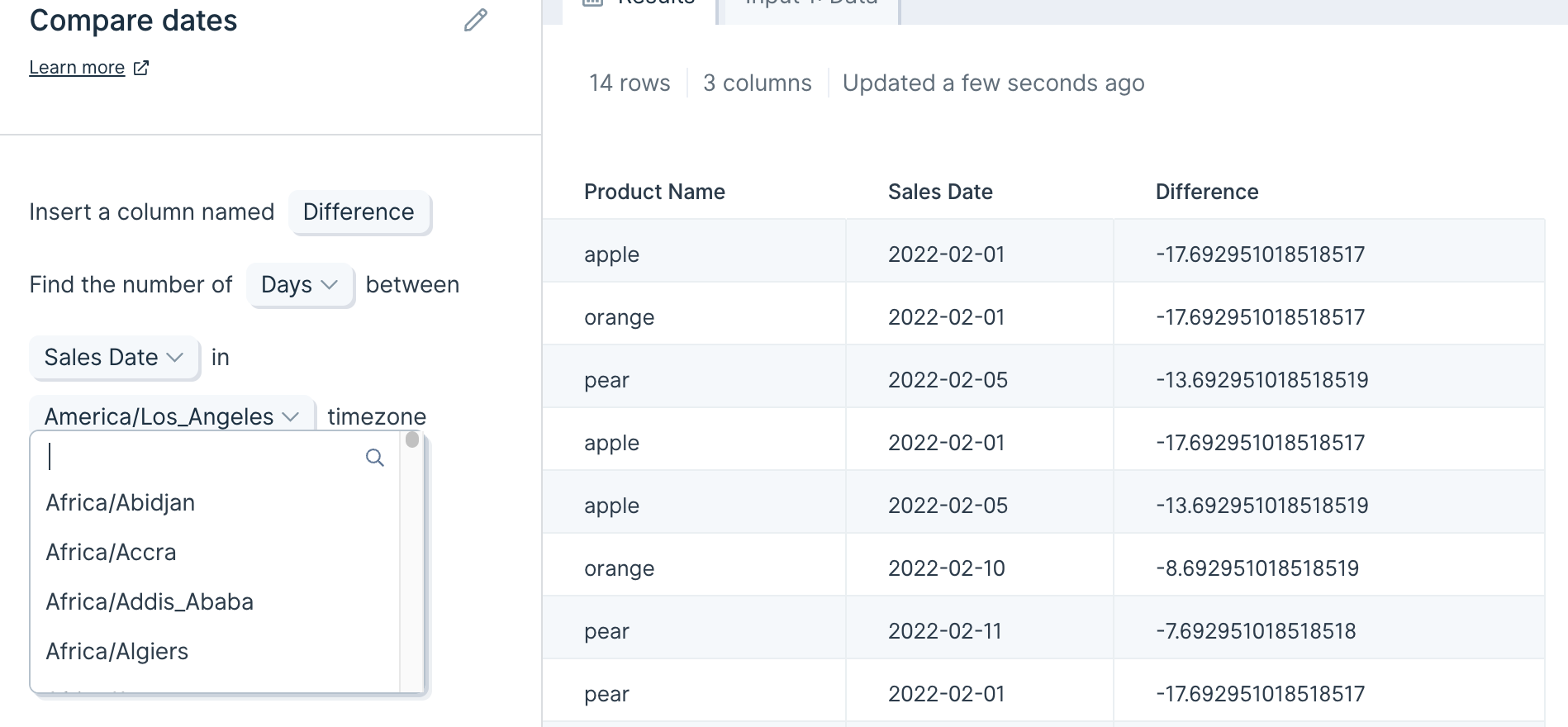Open the Days unit dropdown
This screenshot has height=727, width=1568.
pyautogui.click(x=300, y=285)
